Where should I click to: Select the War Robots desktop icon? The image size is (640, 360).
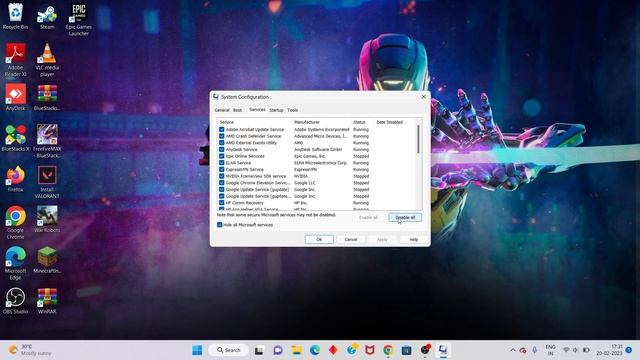point(47,219)
